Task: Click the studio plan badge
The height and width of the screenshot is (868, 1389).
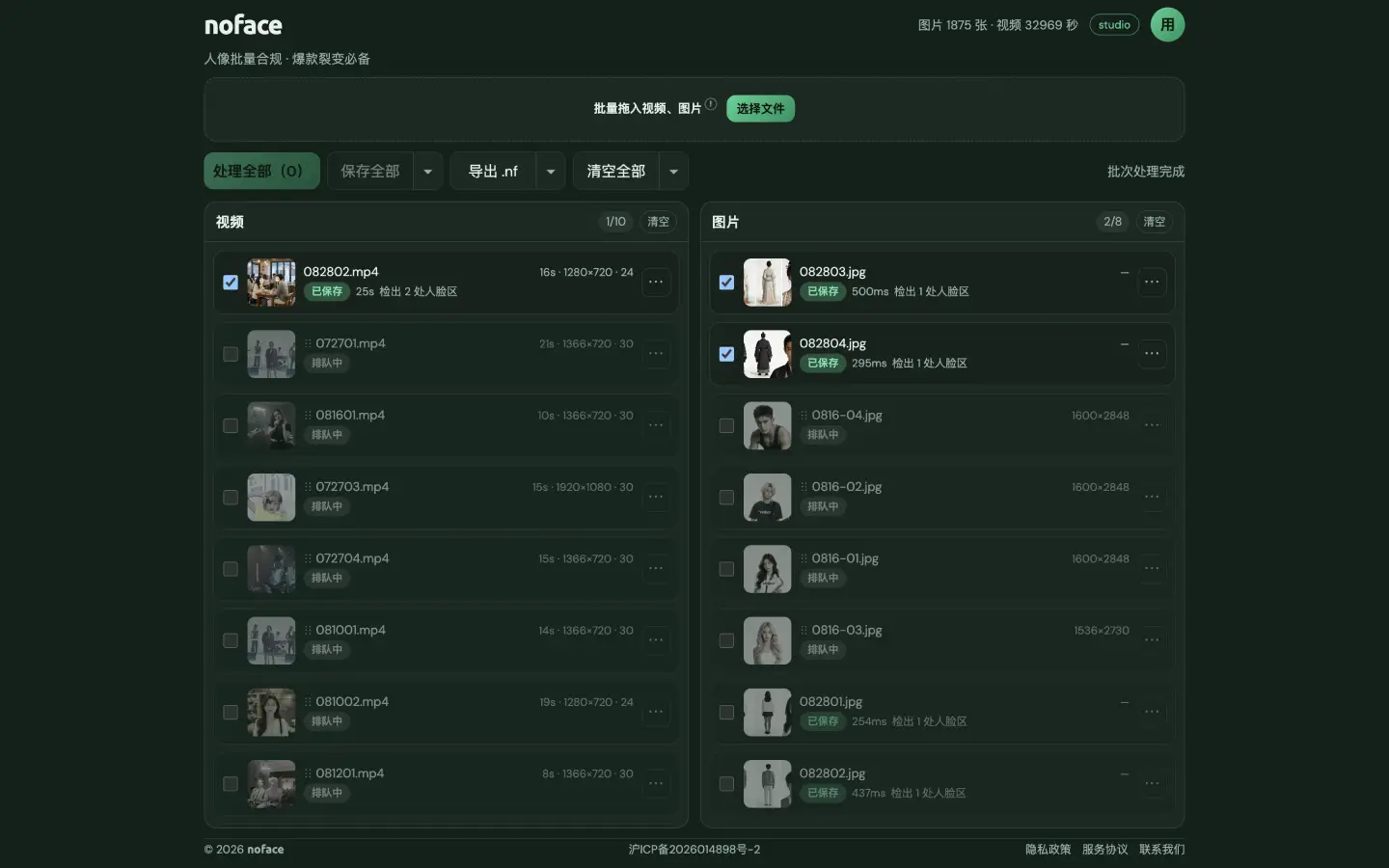Action: (x=1114, y=25)
